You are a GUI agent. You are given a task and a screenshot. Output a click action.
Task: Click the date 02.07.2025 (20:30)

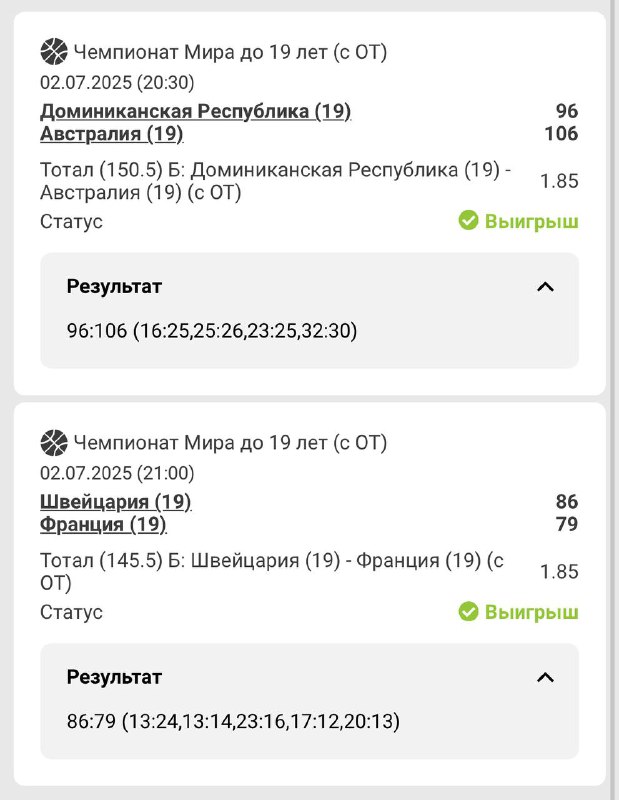click(117, 82)
